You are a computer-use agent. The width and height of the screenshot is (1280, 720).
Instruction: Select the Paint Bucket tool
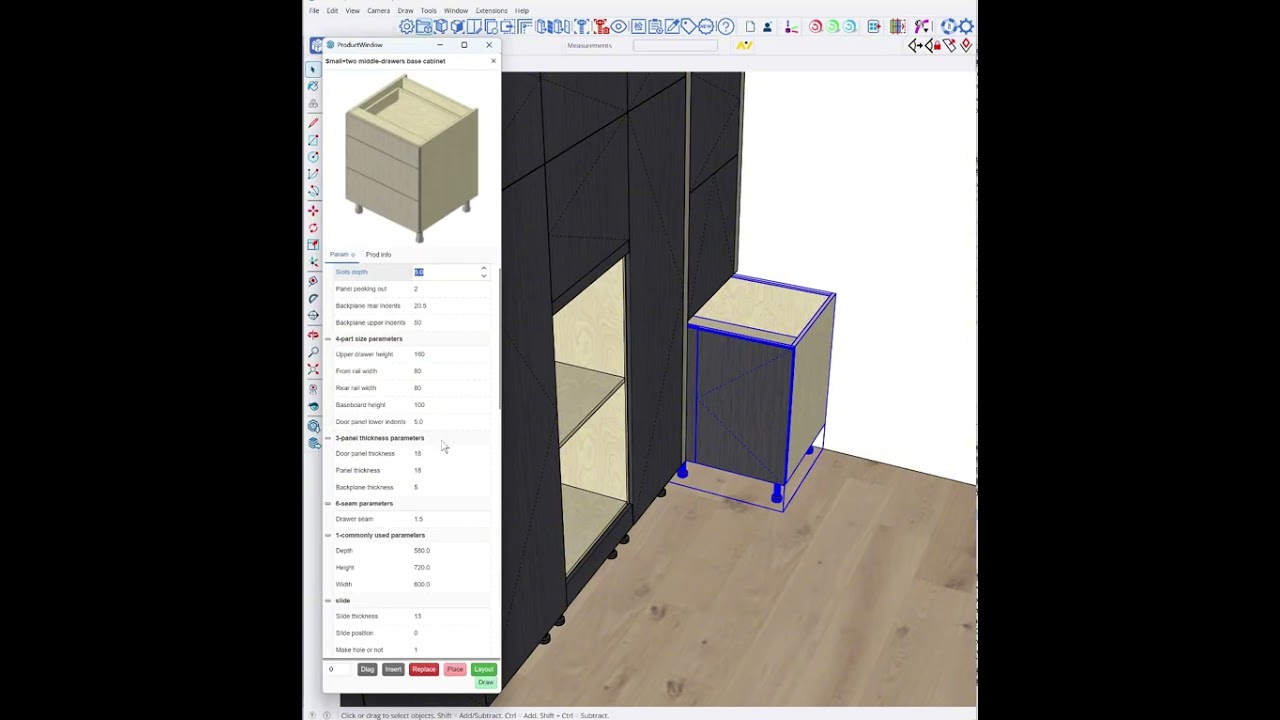pos(313,87)
